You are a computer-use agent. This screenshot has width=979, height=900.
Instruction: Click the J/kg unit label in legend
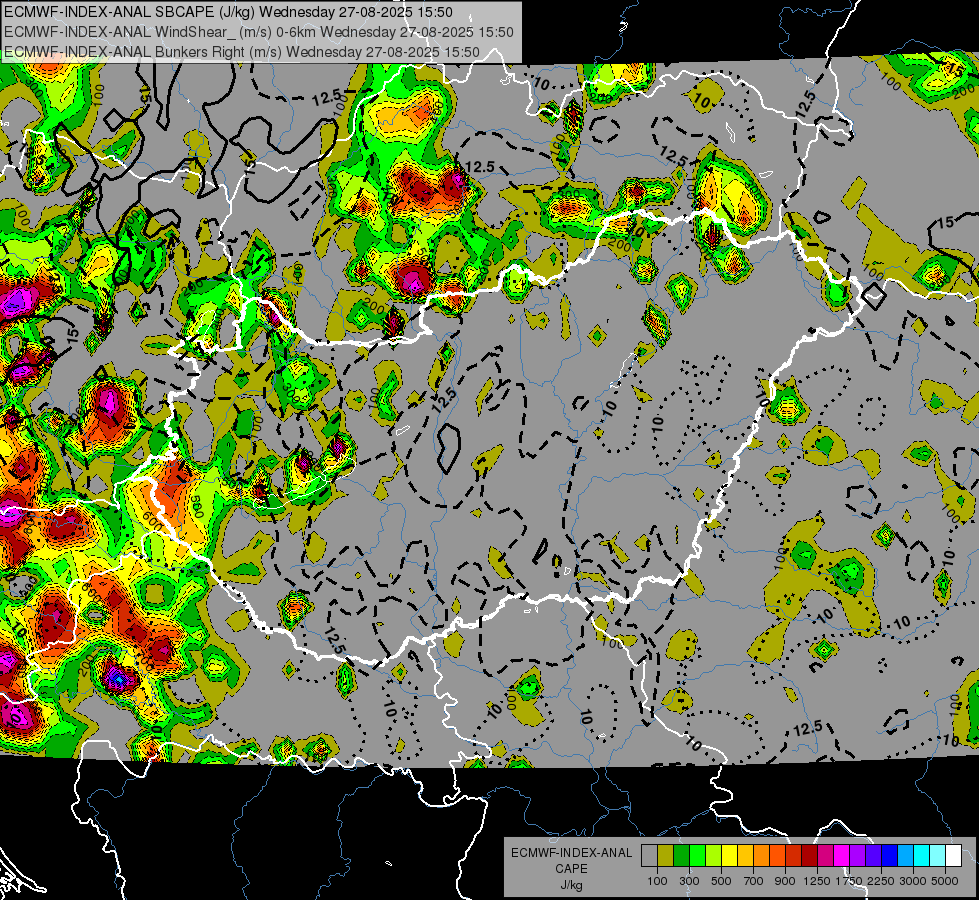click(572, 885)
